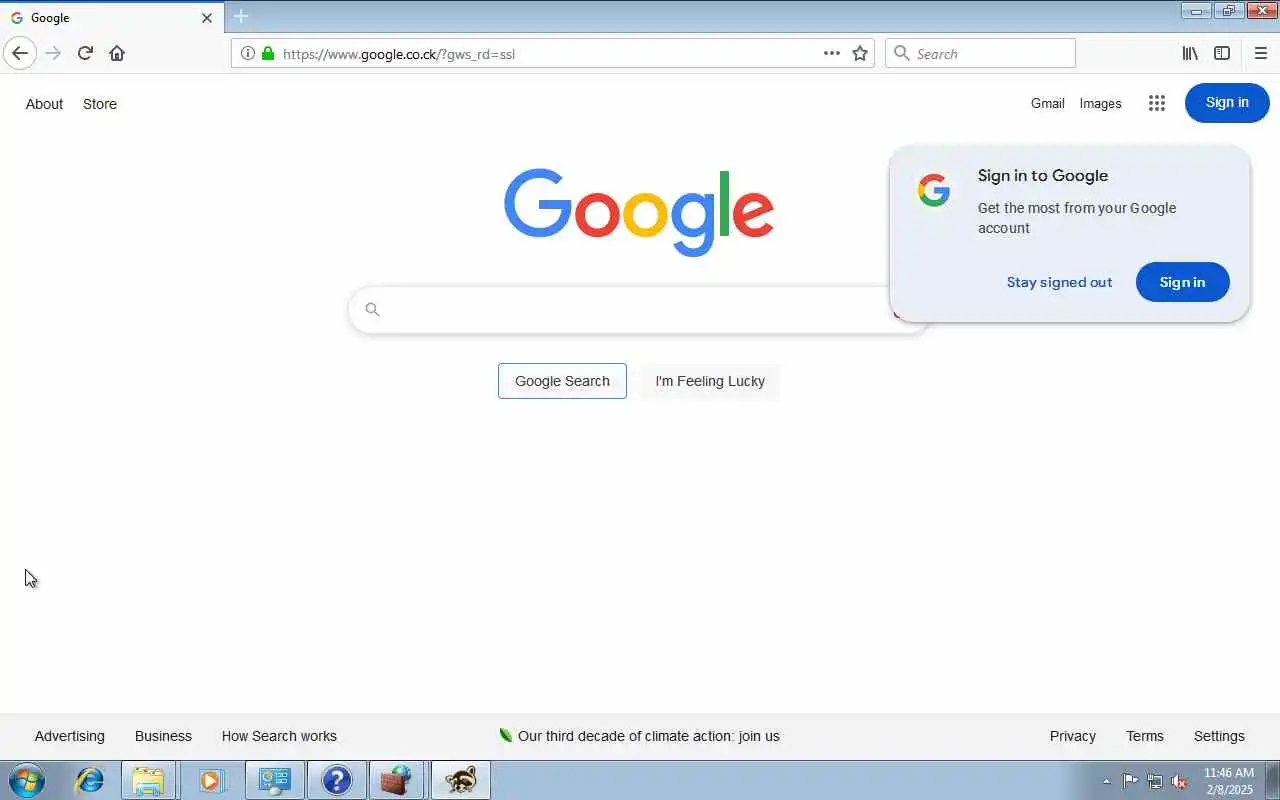
Task: Show site information icon in address bar
Action: tap(247, 54)
